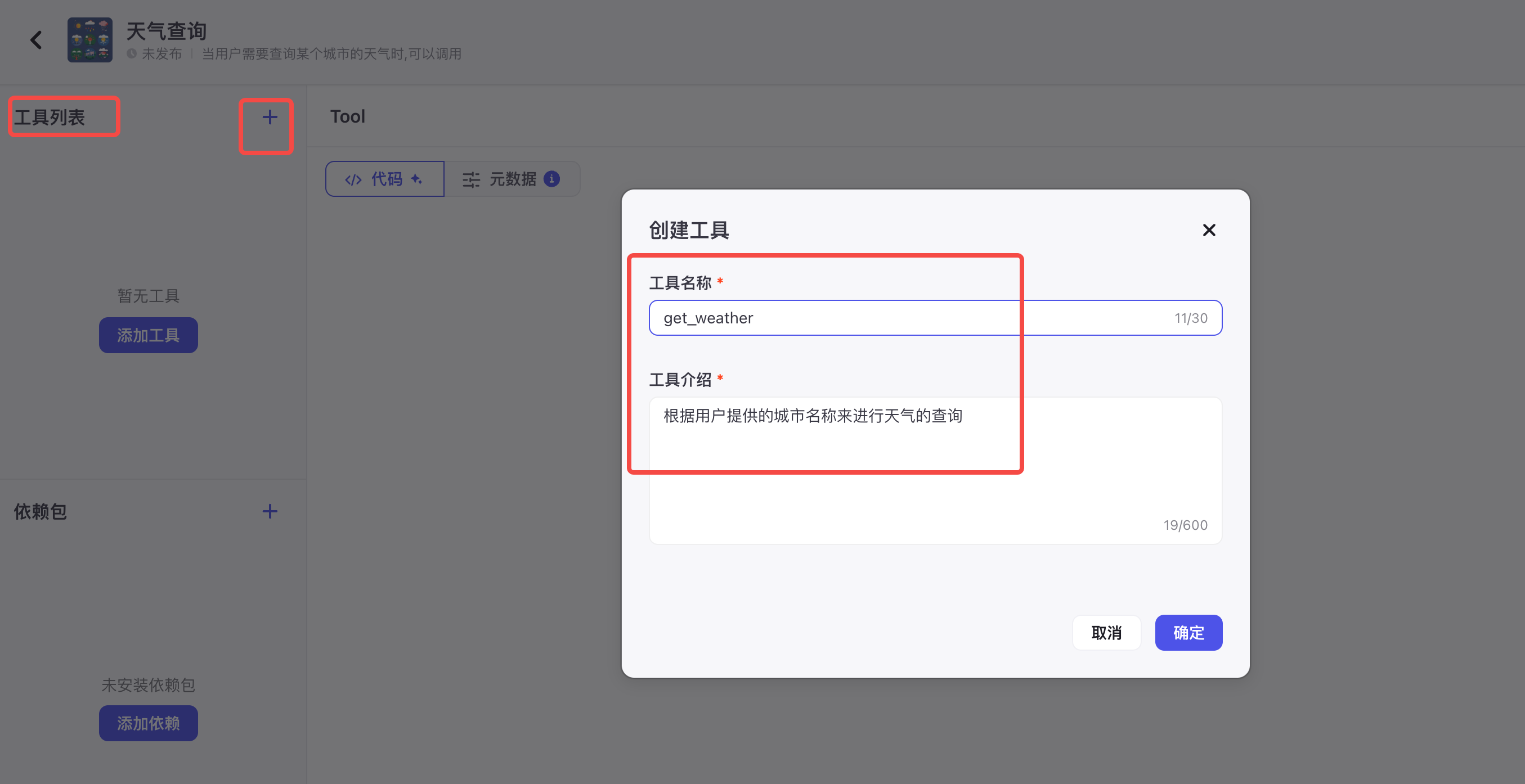Click the 天气查询 weather plugin icon
Screen dimensions: 1525x784
(89, 39)
